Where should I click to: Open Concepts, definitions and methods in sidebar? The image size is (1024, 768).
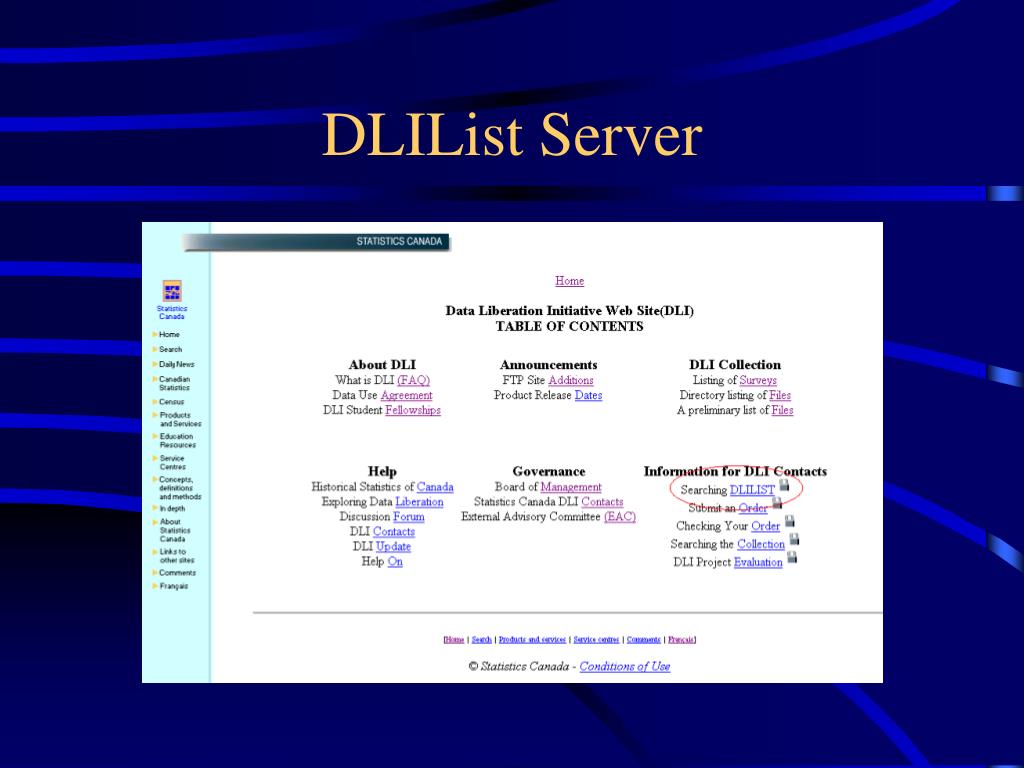point(180,488)
